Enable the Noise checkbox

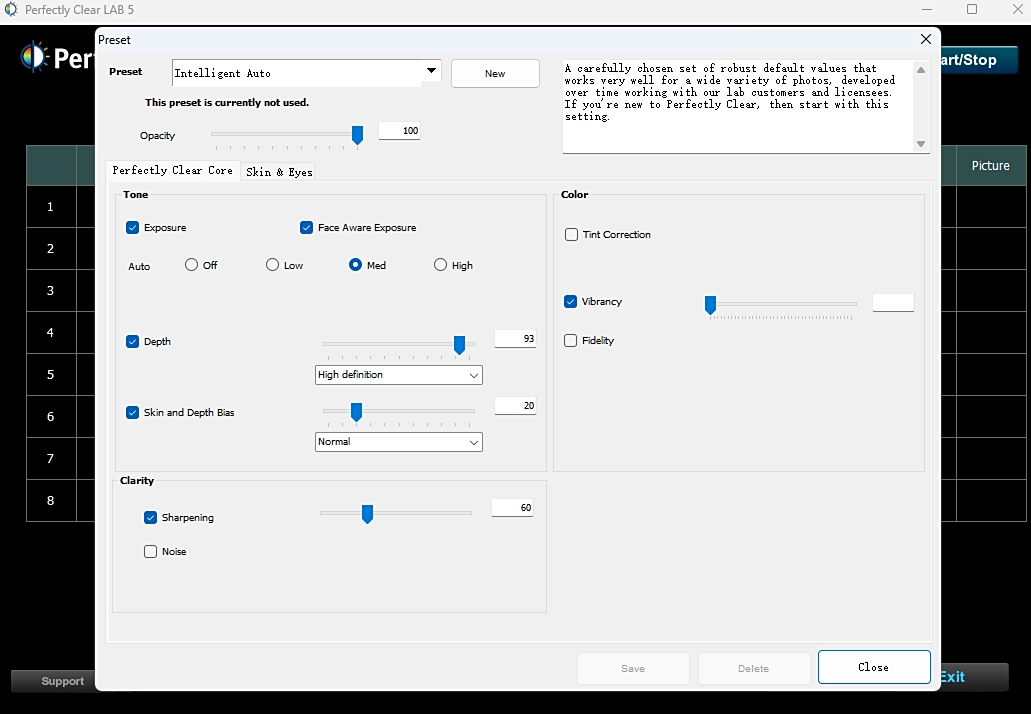point(151,552)
